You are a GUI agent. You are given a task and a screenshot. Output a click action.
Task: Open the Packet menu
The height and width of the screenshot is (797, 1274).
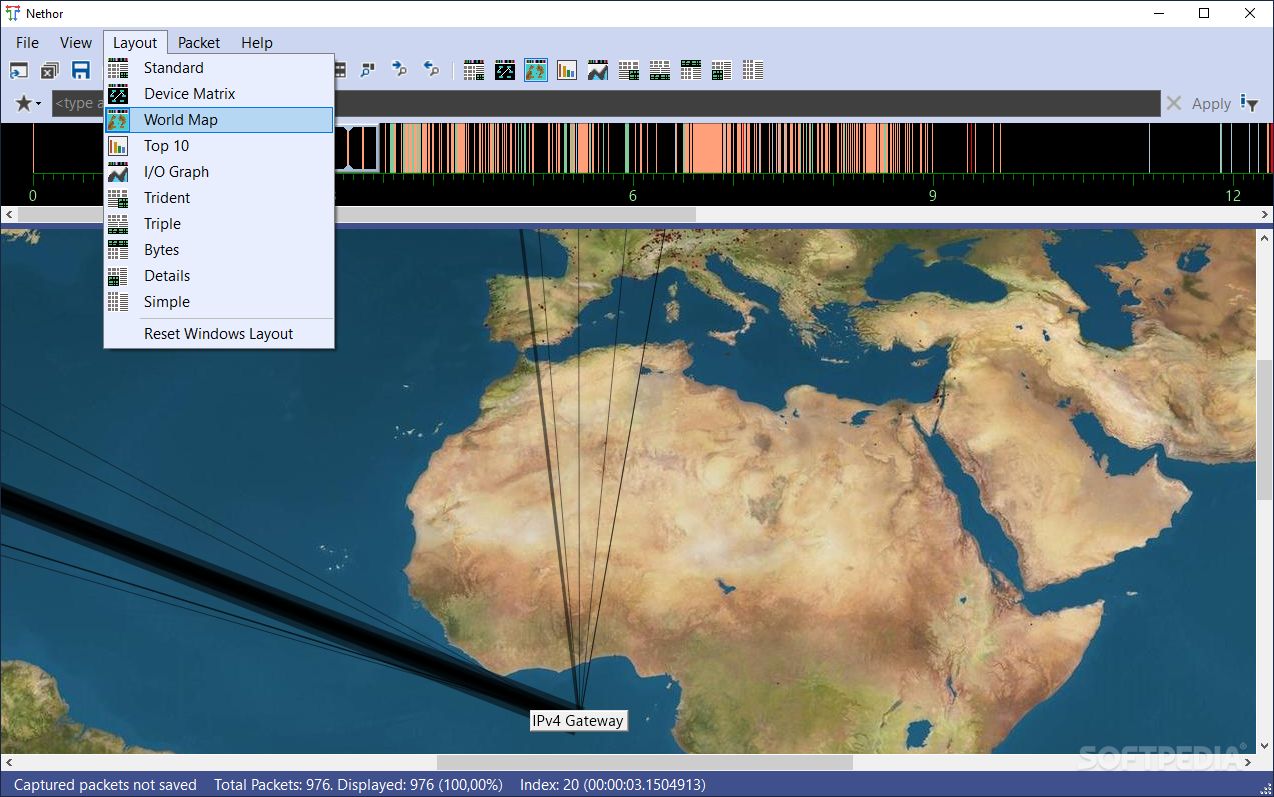pos(199,43)
